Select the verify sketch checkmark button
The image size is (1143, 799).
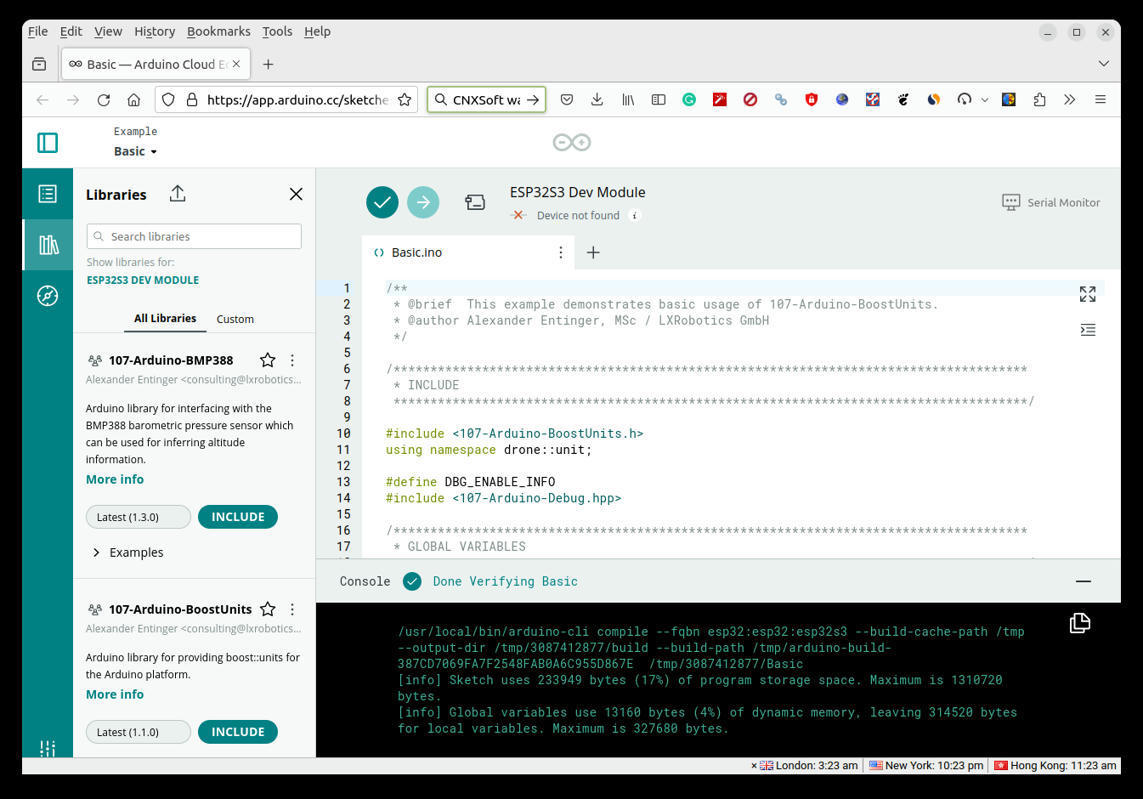pyautogui.click(x=382, y=202)
